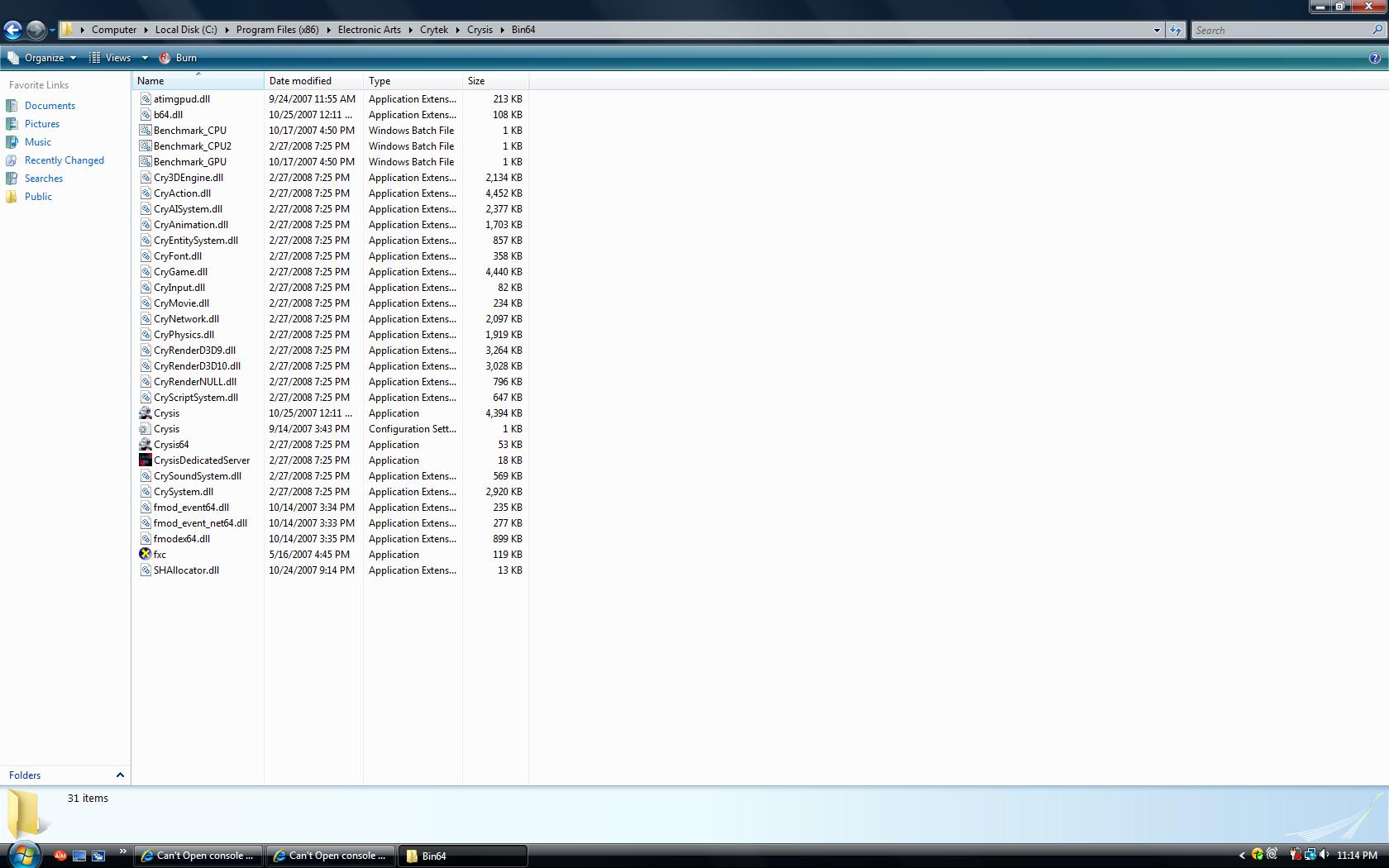Viewport: 1389px width, 868px height.
Task: Go back with the Back arrow button
Action: point(12,30)
